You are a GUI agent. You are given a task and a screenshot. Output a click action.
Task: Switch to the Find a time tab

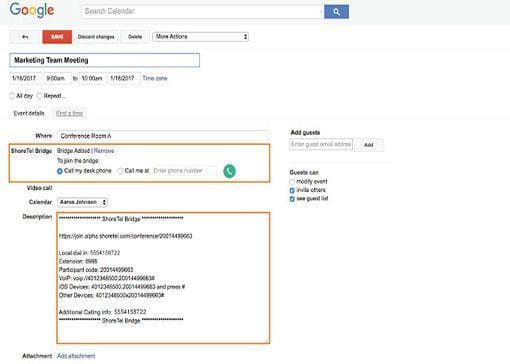coord(69,113)
